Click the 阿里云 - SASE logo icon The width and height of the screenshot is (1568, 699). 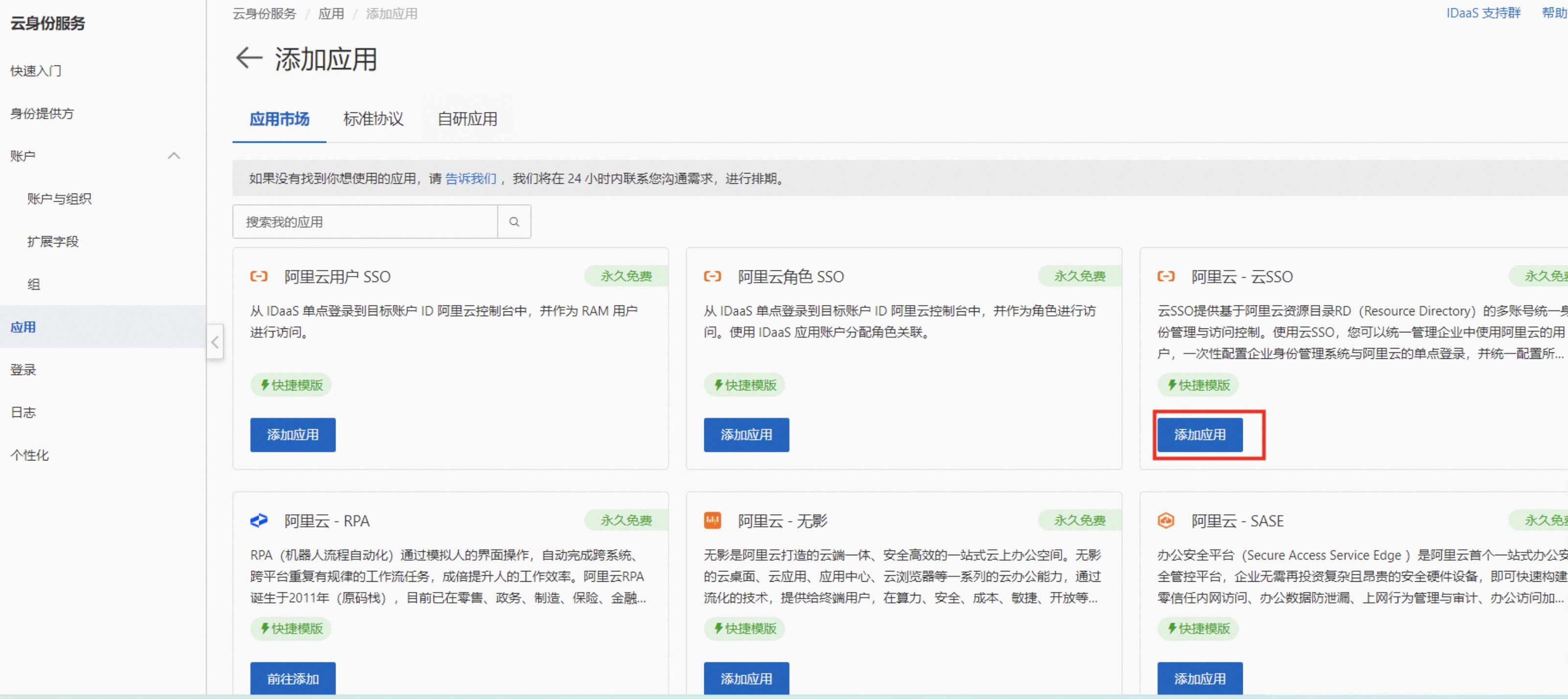click(x=1165, y=521)
